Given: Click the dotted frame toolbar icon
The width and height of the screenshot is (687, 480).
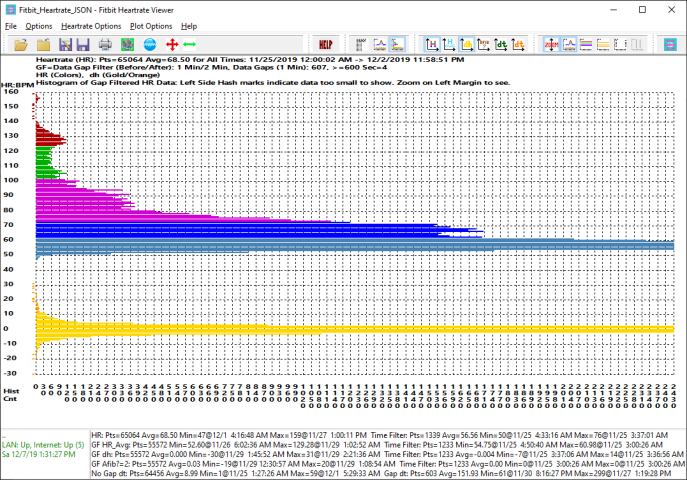Looking at the screenshot, I should [620, 45].
